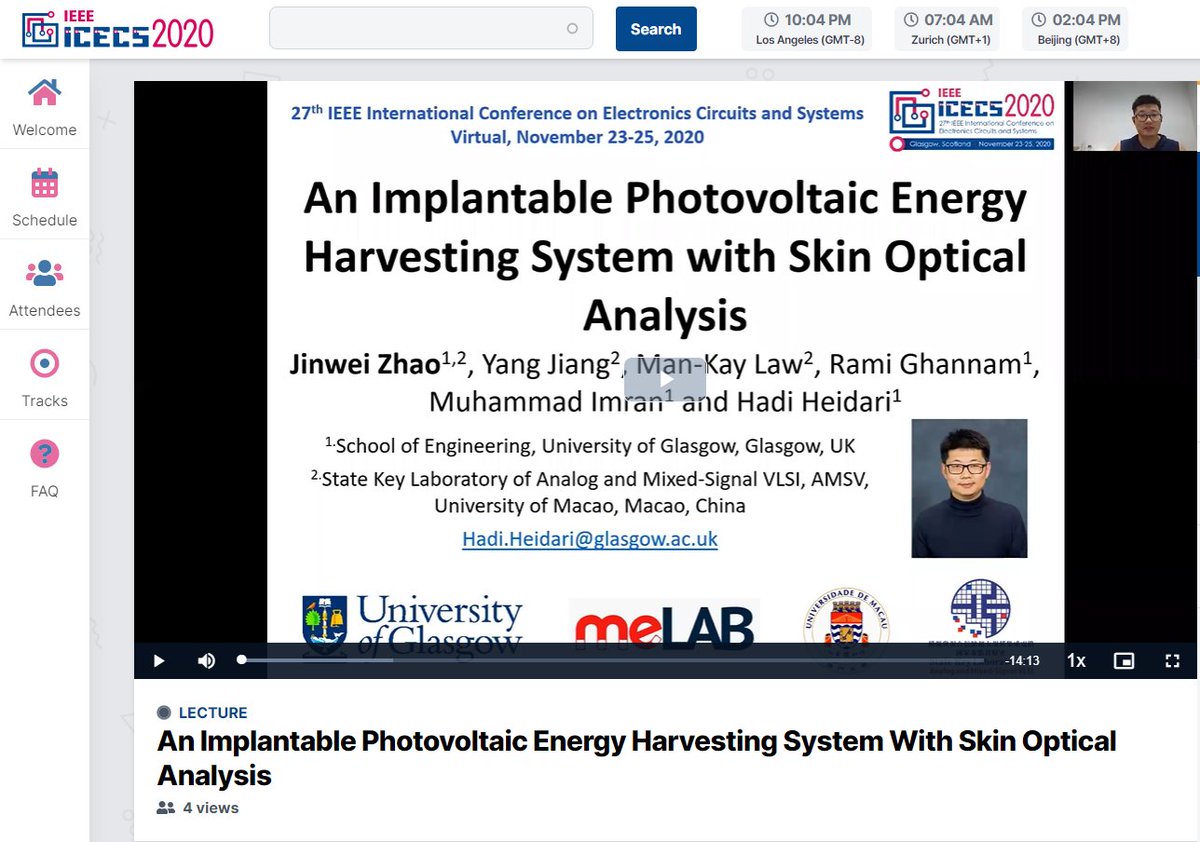The image size is (1200, 842).
Task: Click the search field circle icon
Action: (572, 29)
